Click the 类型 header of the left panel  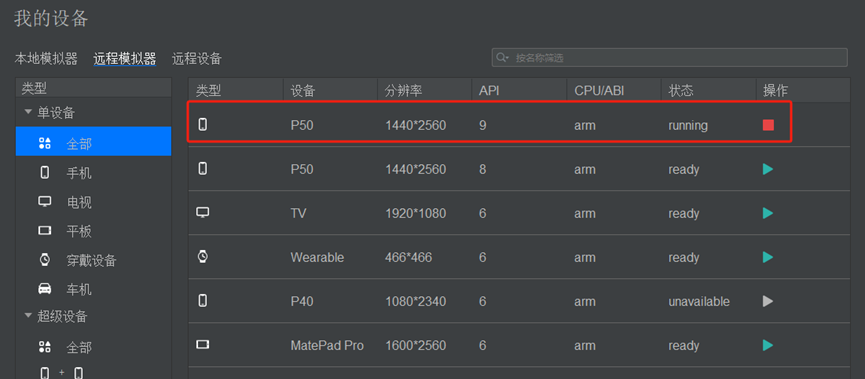pyautogui.click(x=93, y=88)
